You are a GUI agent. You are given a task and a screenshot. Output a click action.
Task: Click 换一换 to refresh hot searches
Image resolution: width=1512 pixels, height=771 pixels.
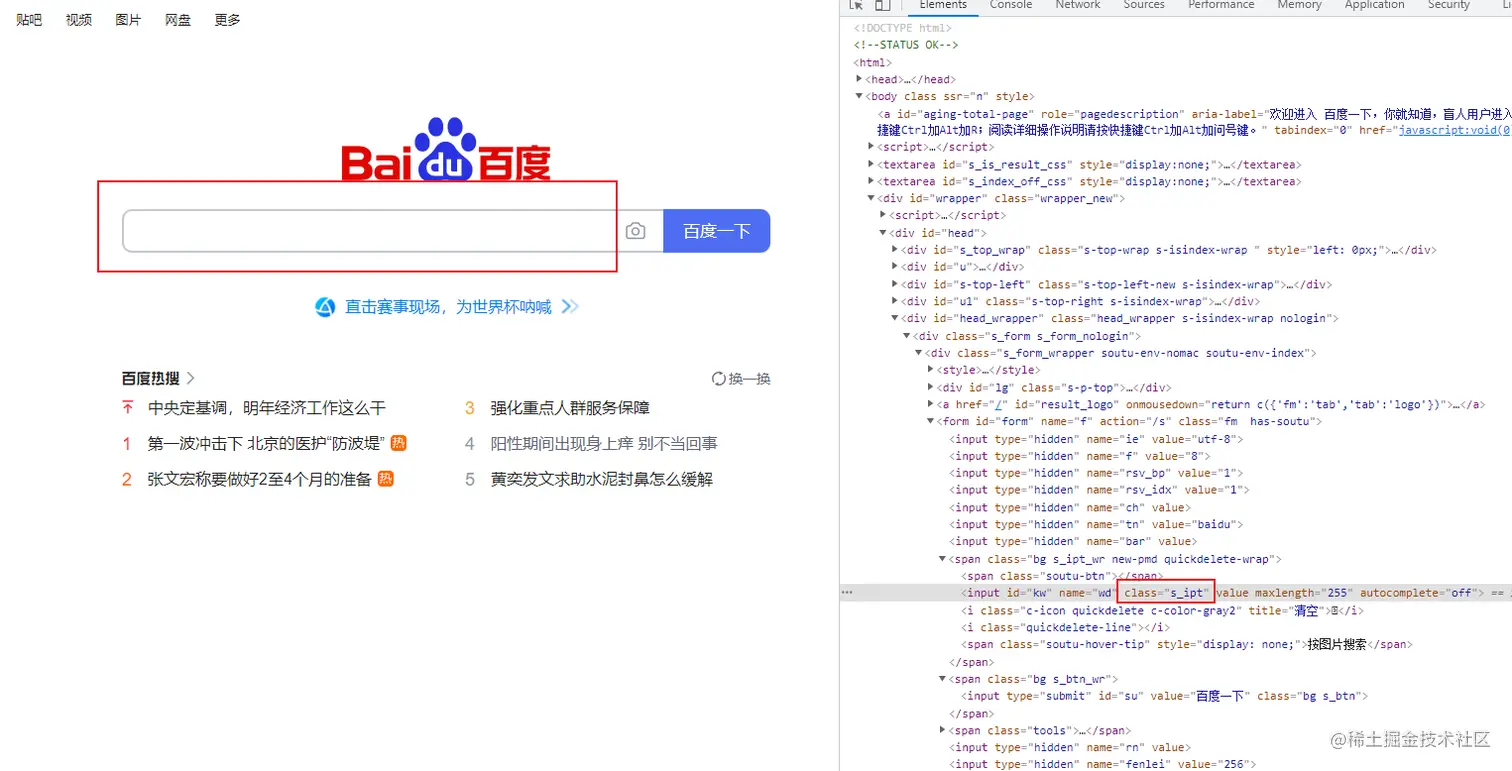[x=749, y=379]
